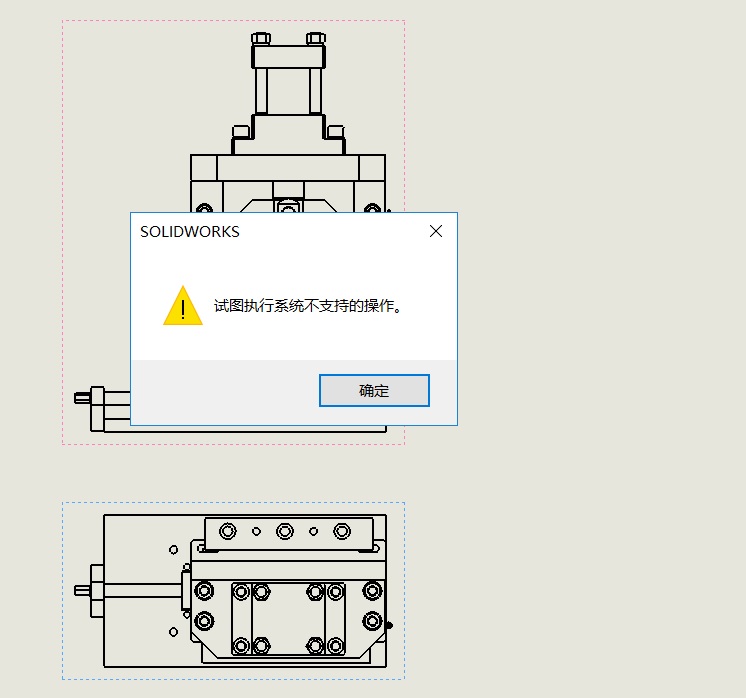Click the shaft stub protruding left in top view
This screenshot has height=698, width=746.
click(x=82, y=590)
